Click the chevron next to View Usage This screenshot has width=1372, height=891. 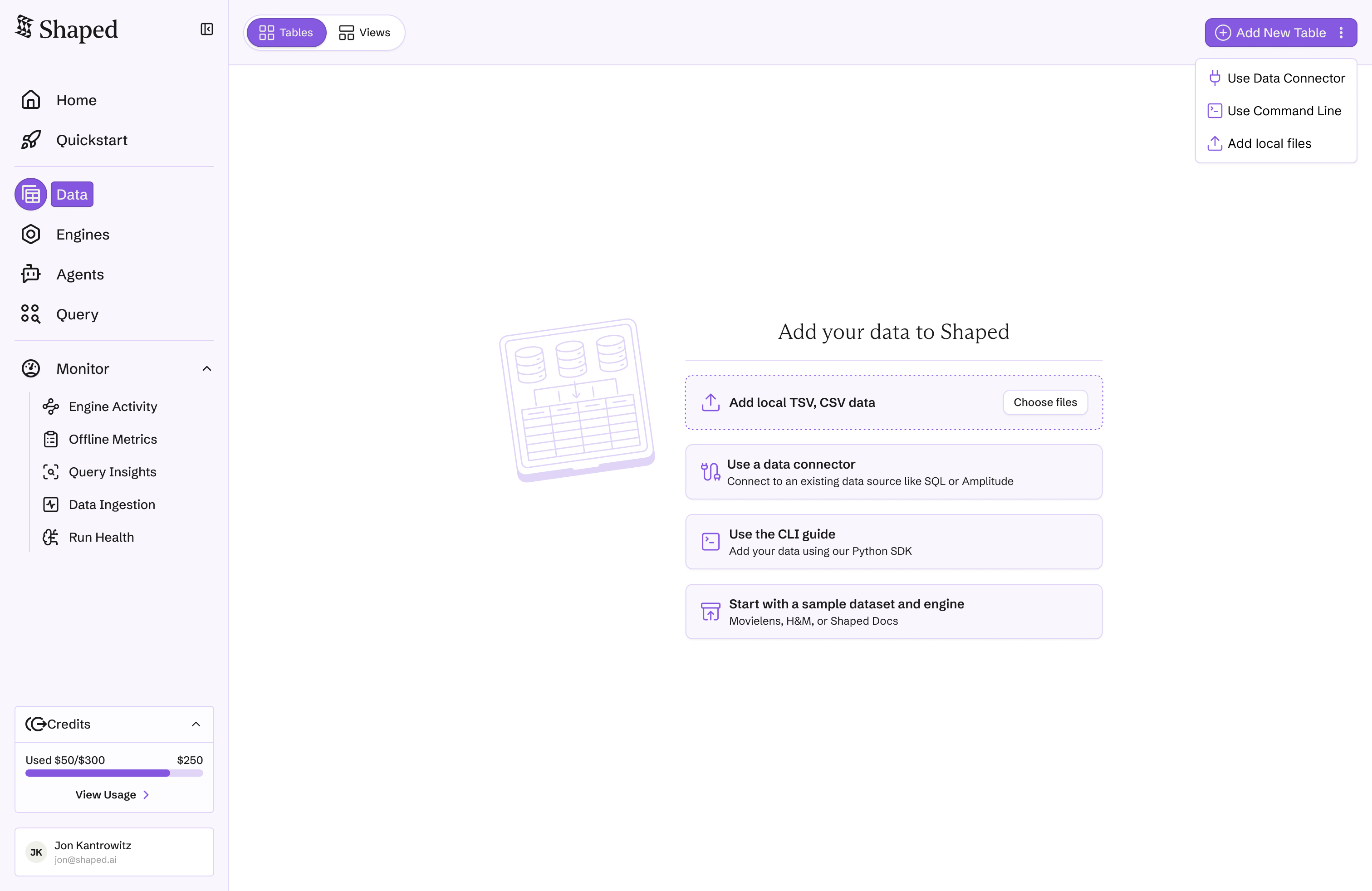click(147, 795)
